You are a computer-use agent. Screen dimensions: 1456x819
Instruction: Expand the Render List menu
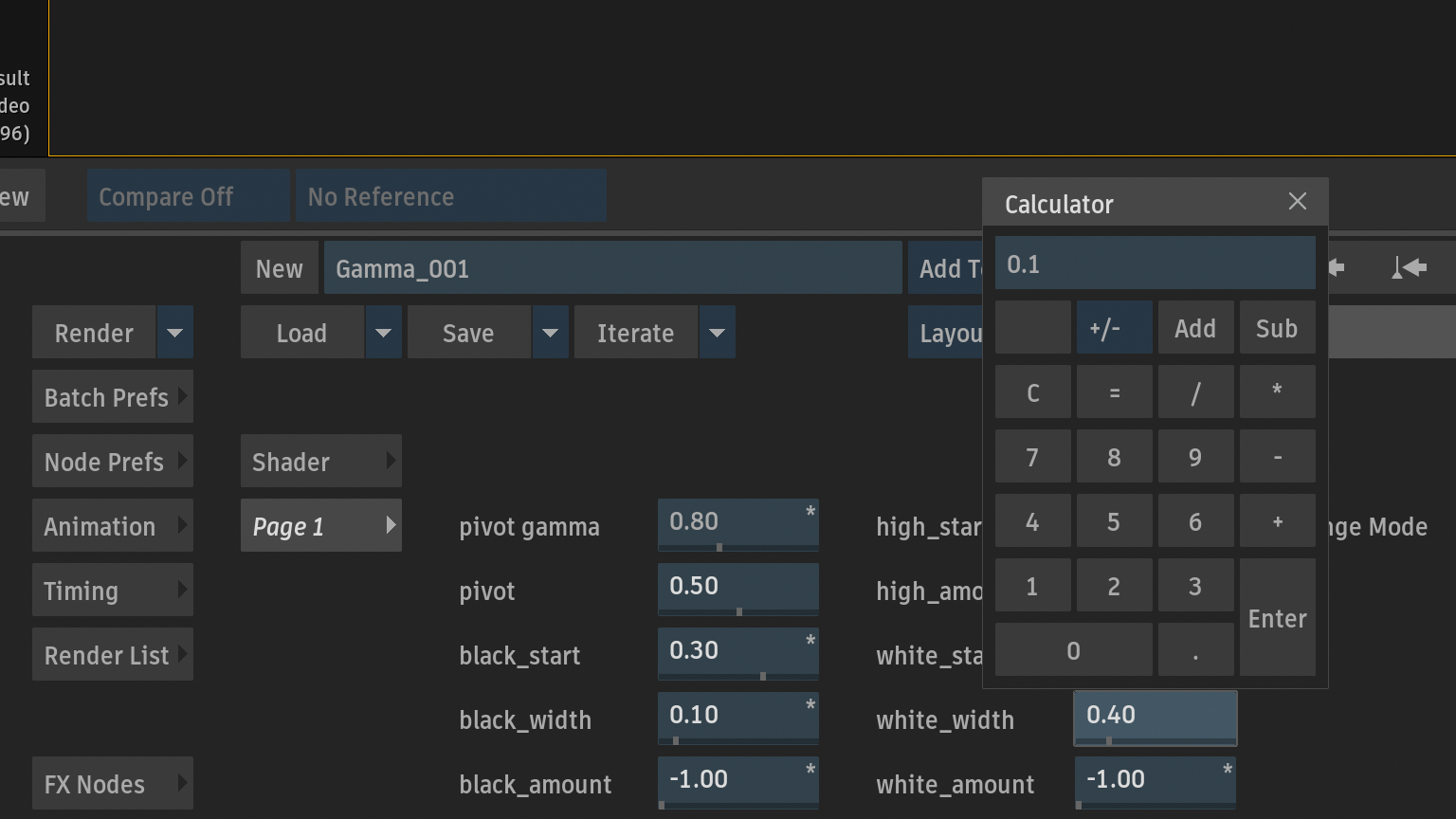[x=113, y=655]
